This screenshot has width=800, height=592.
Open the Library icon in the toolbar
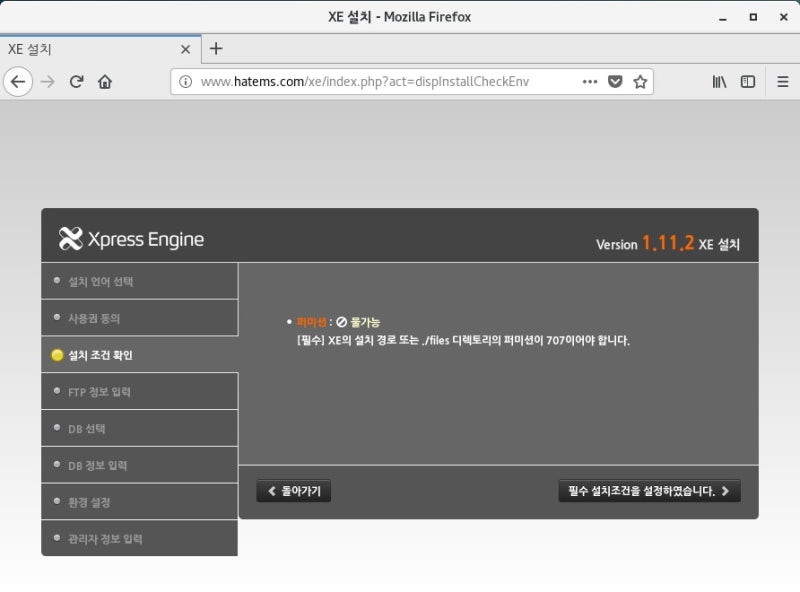pyautogui.click(x=718, y=82)
